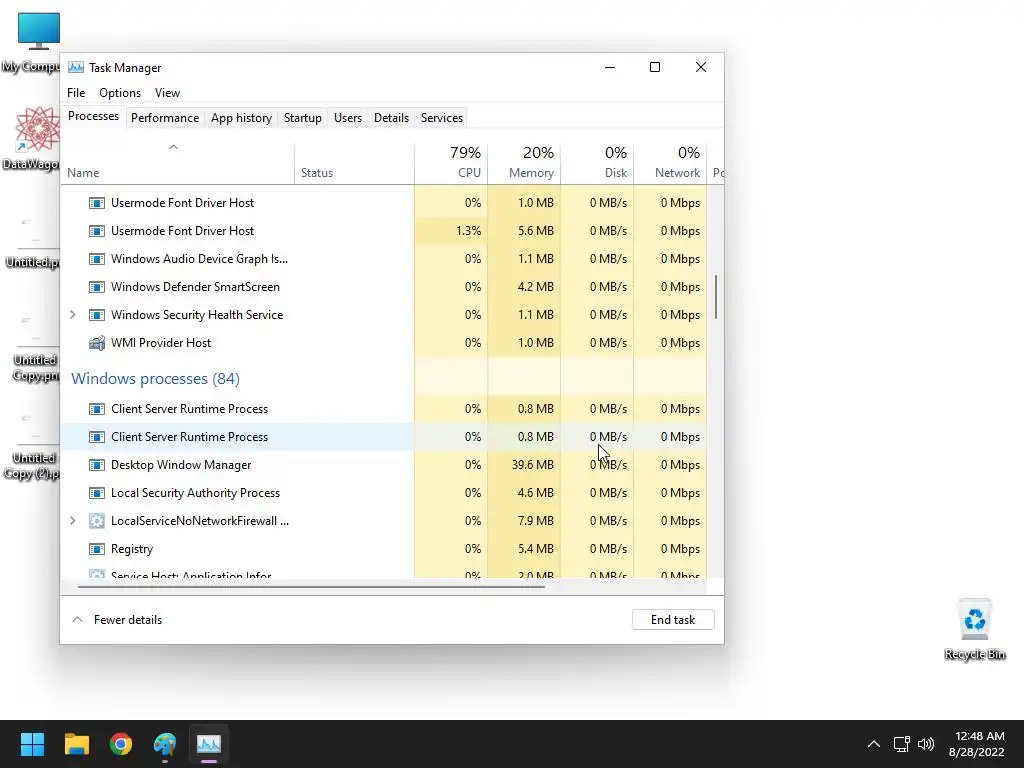Switch to the Startup tab

[x=302, y=118]
